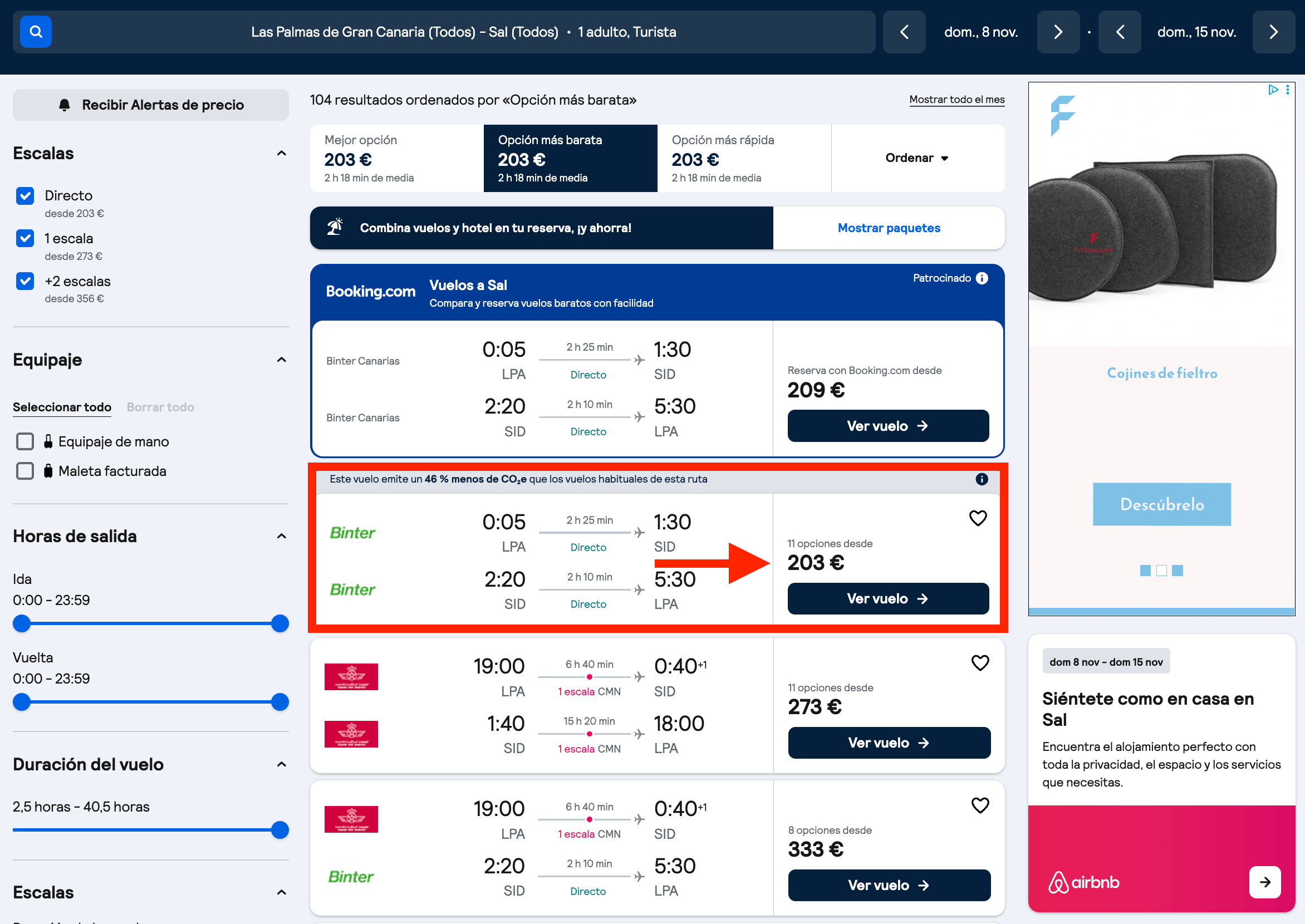1305x924 pixels.
Task: Click the Patrocinado info icon
Action: click(x=982, y=278)
